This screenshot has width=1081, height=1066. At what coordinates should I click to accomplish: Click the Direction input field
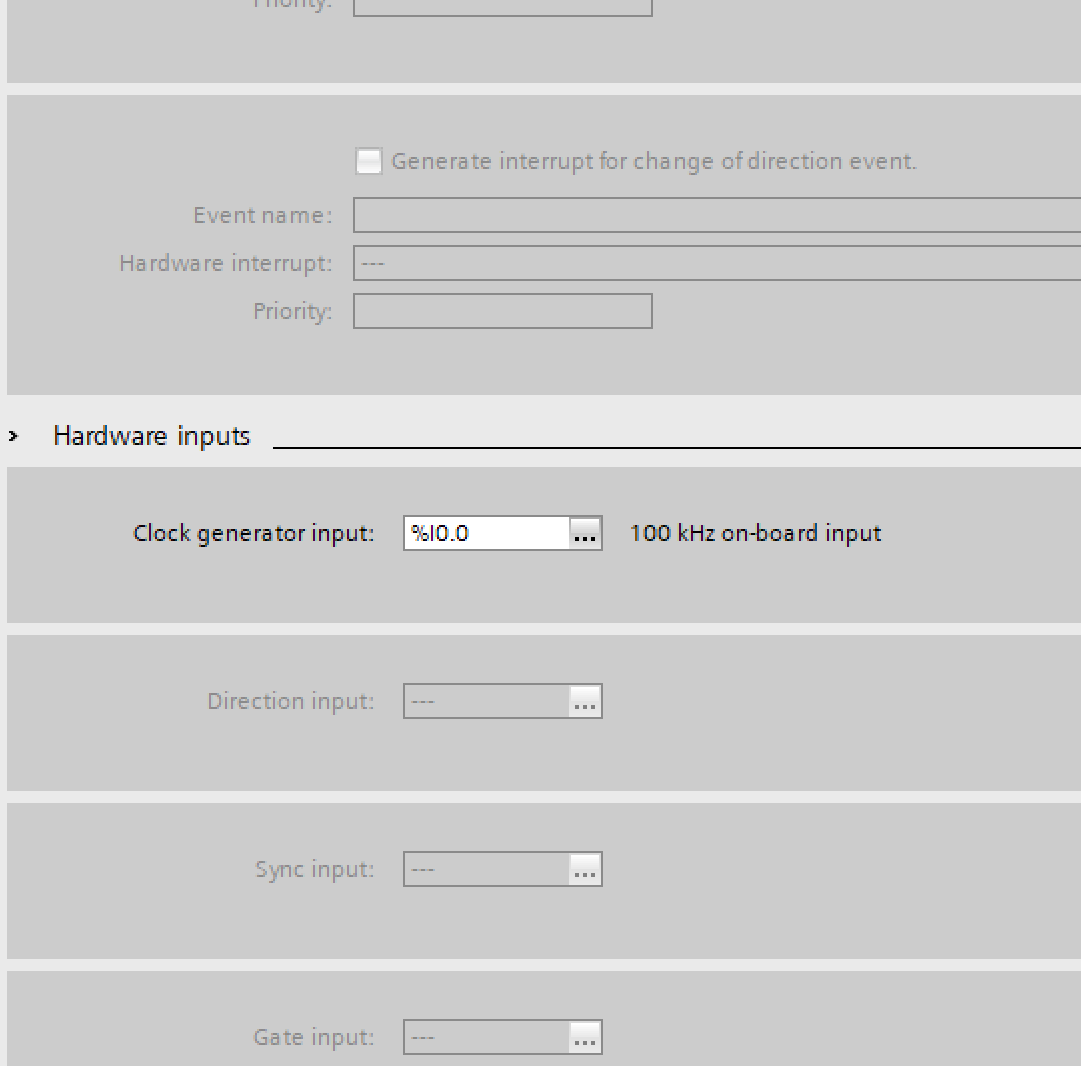(487, 701)
